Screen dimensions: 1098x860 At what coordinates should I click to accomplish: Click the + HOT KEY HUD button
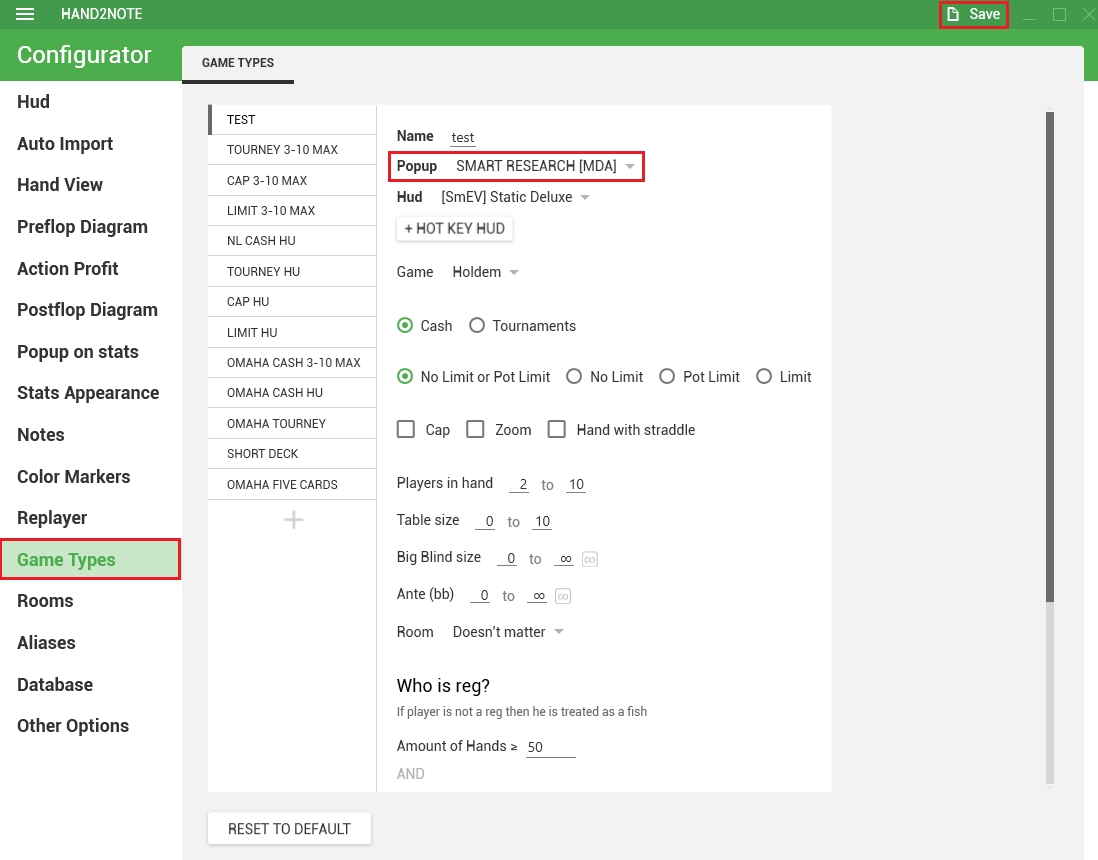point(455,229)
